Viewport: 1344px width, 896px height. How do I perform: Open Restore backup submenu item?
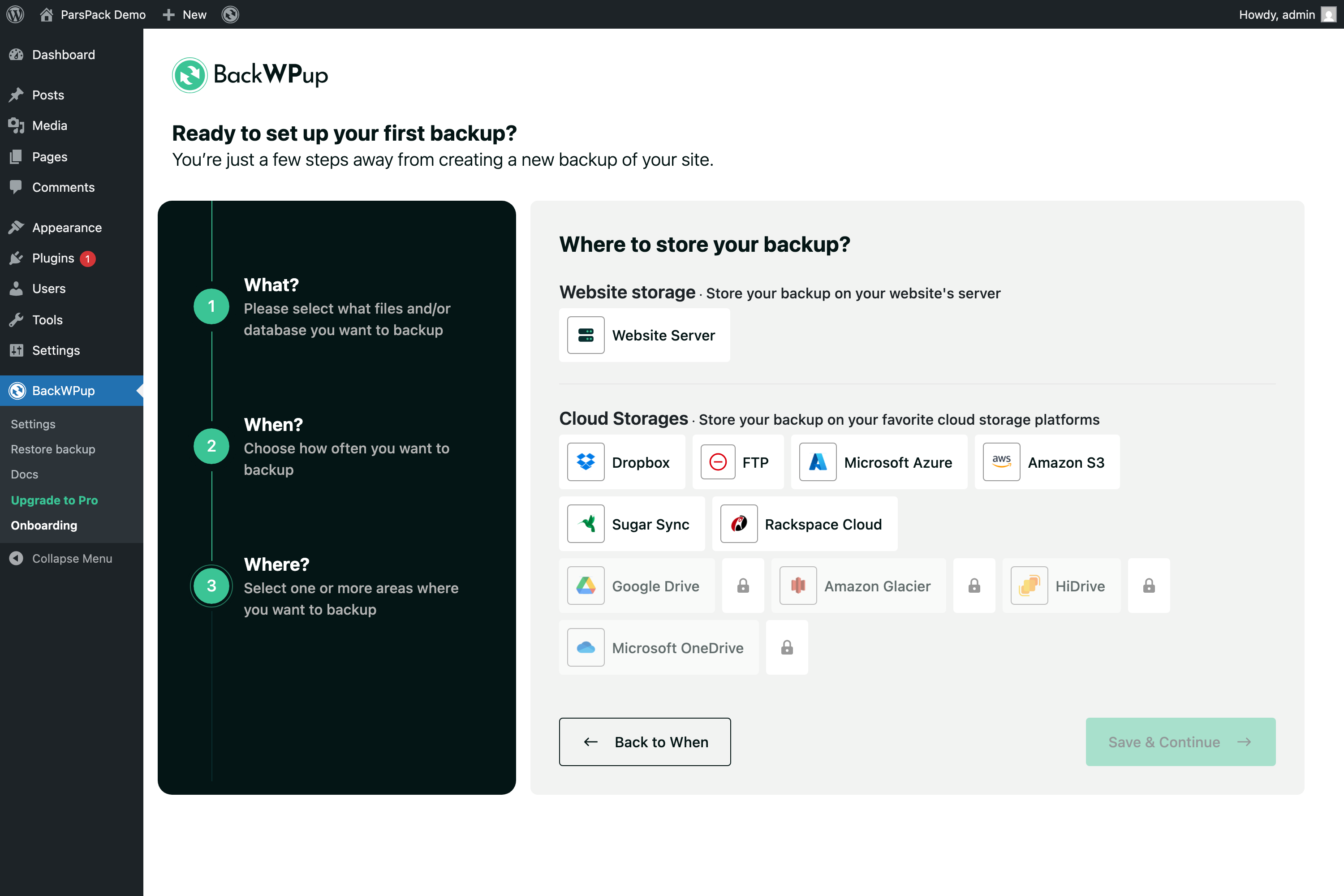[x=53, y=449]
